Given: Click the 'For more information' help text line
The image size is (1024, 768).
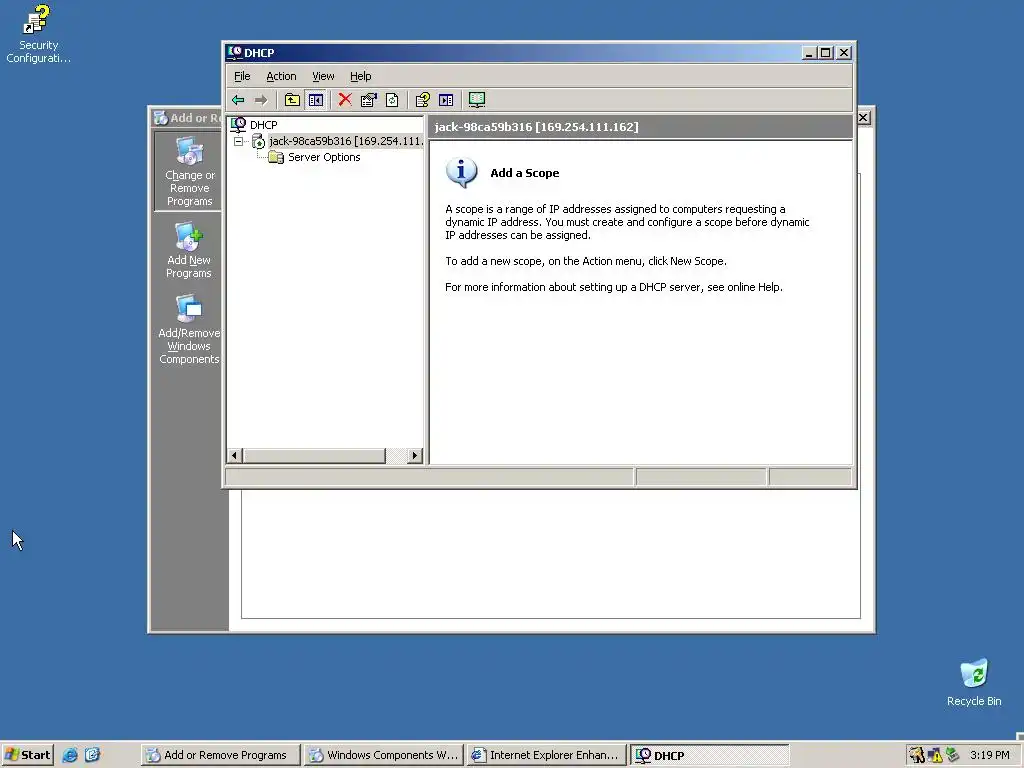Looking at the screenshot, I should click(614, 287).
